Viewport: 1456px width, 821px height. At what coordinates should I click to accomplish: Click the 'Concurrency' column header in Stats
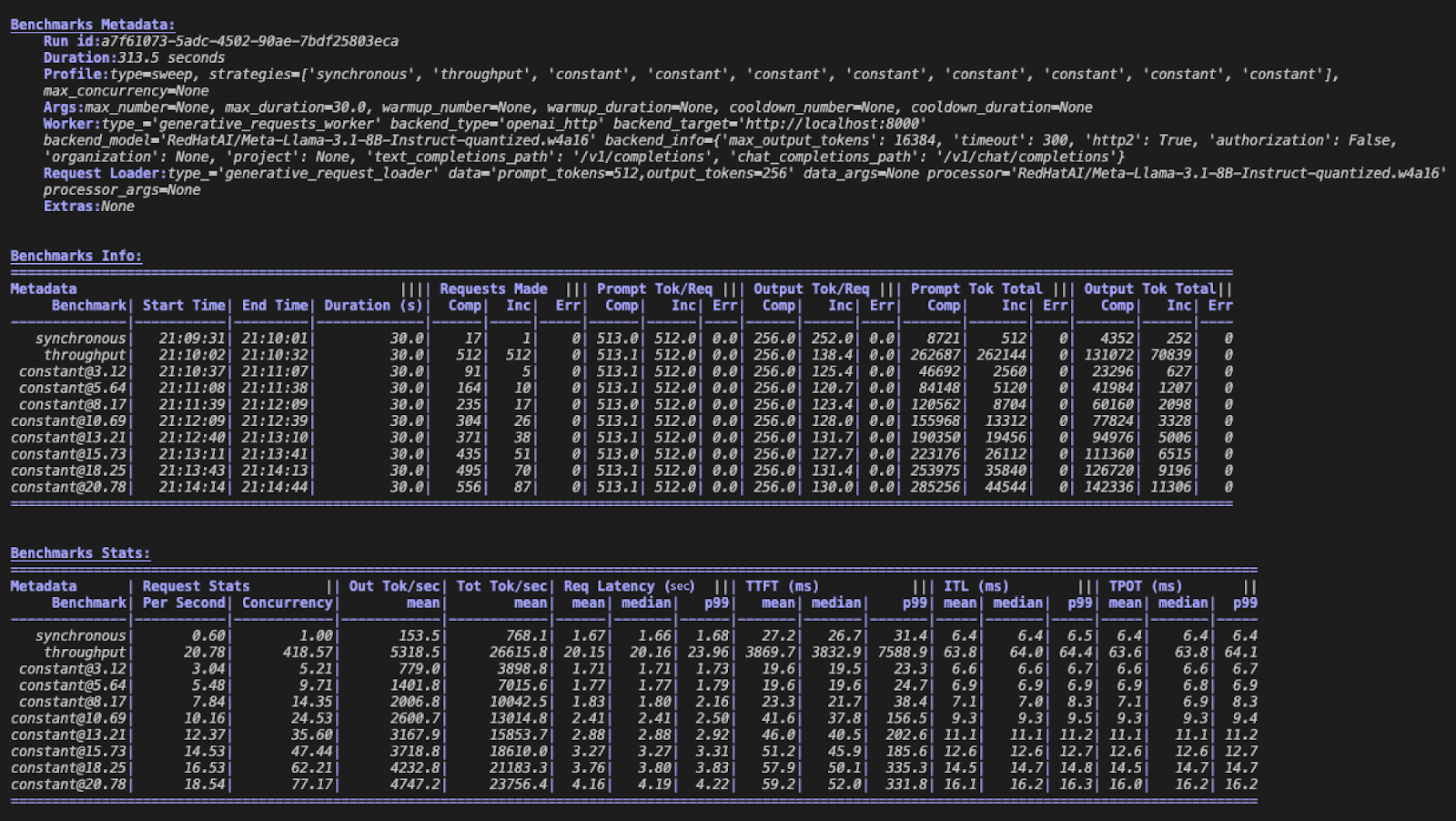[x=287, y=603]
